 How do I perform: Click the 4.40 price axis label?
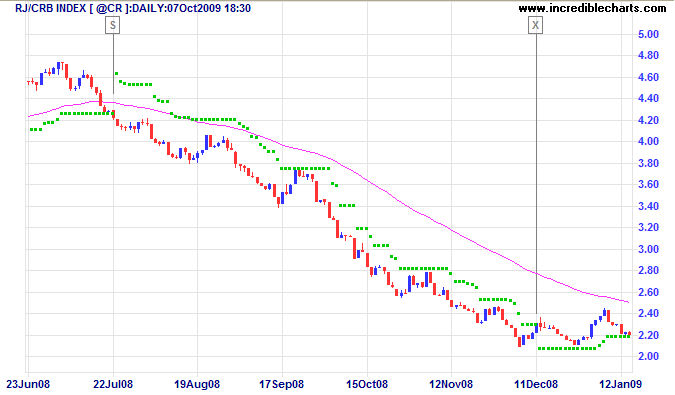648,99
